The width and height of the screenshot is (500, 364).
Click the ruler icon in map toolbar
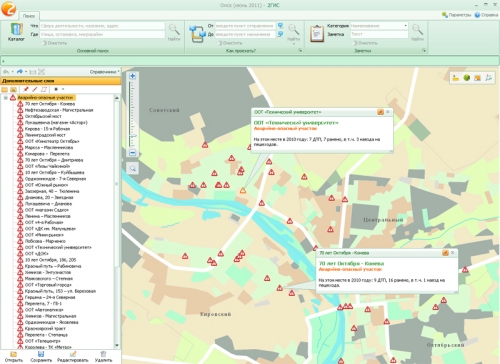(x=456, y=78)
